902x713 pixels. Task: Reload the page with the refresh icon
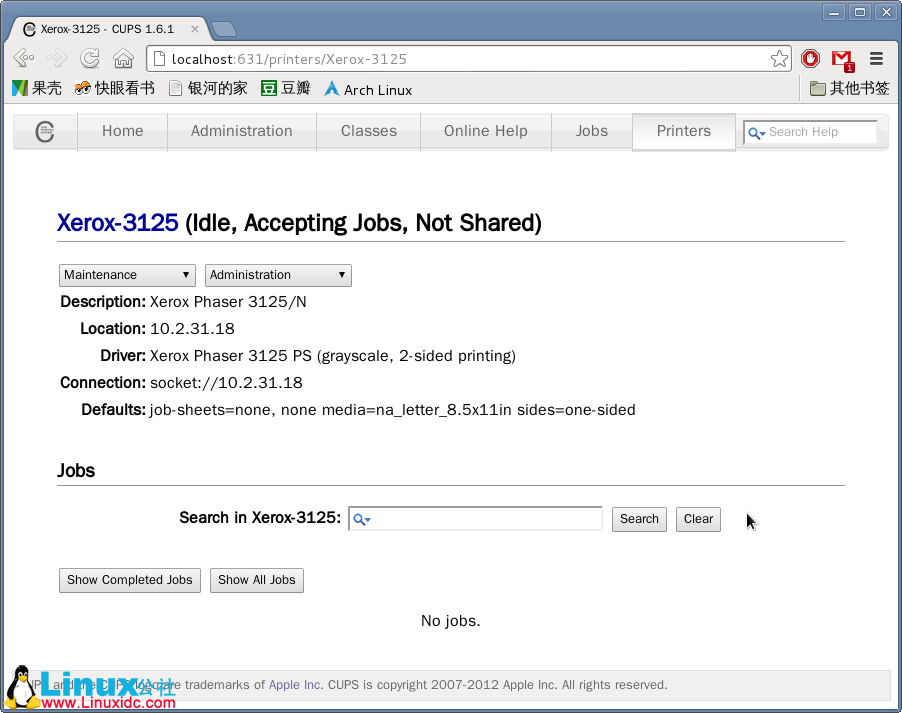[x=90, y=59]
